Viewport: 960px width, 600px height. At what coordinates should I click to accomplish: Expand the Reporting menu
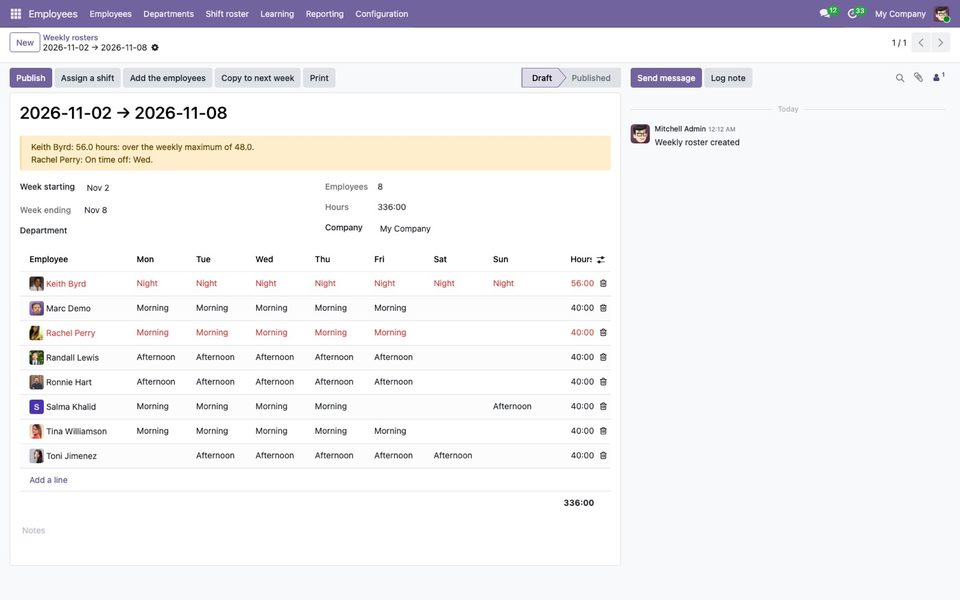324,13
